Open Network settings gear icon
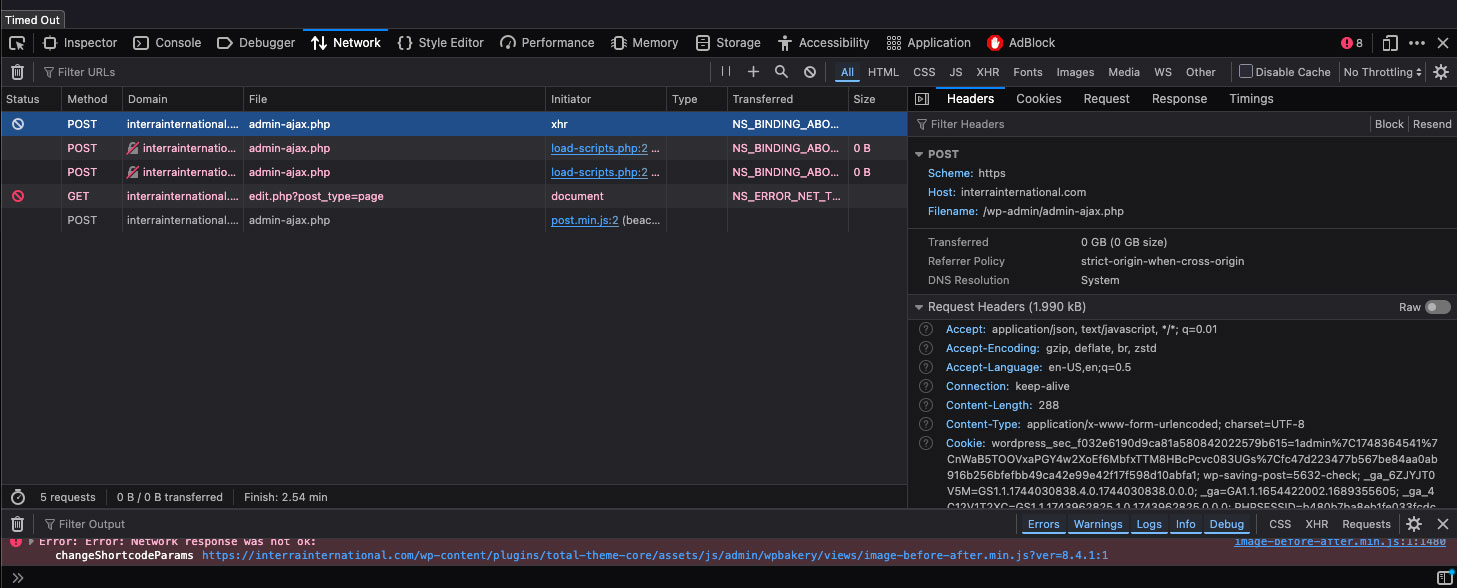1457x588 pixels. 1441,72
